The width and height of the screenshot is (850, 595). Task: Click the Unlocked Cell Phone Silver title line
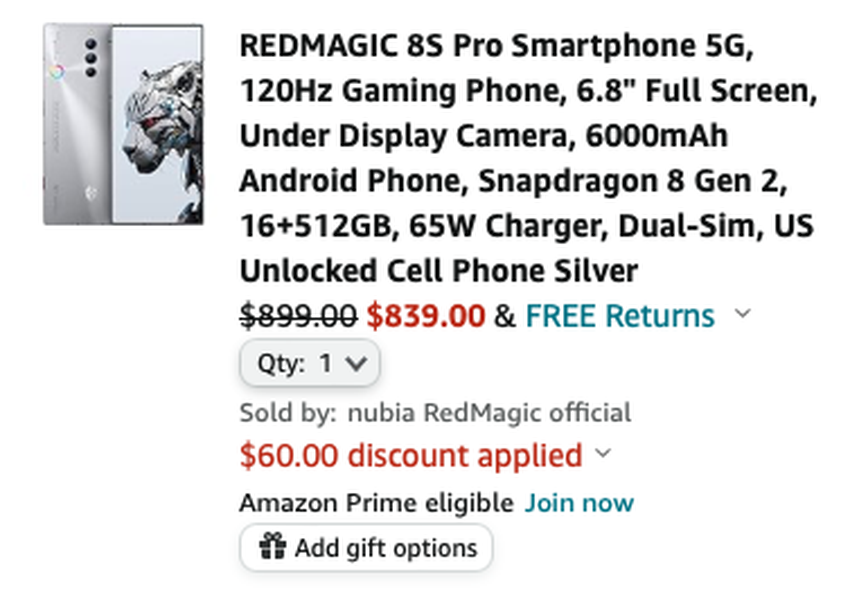[438, 271]
